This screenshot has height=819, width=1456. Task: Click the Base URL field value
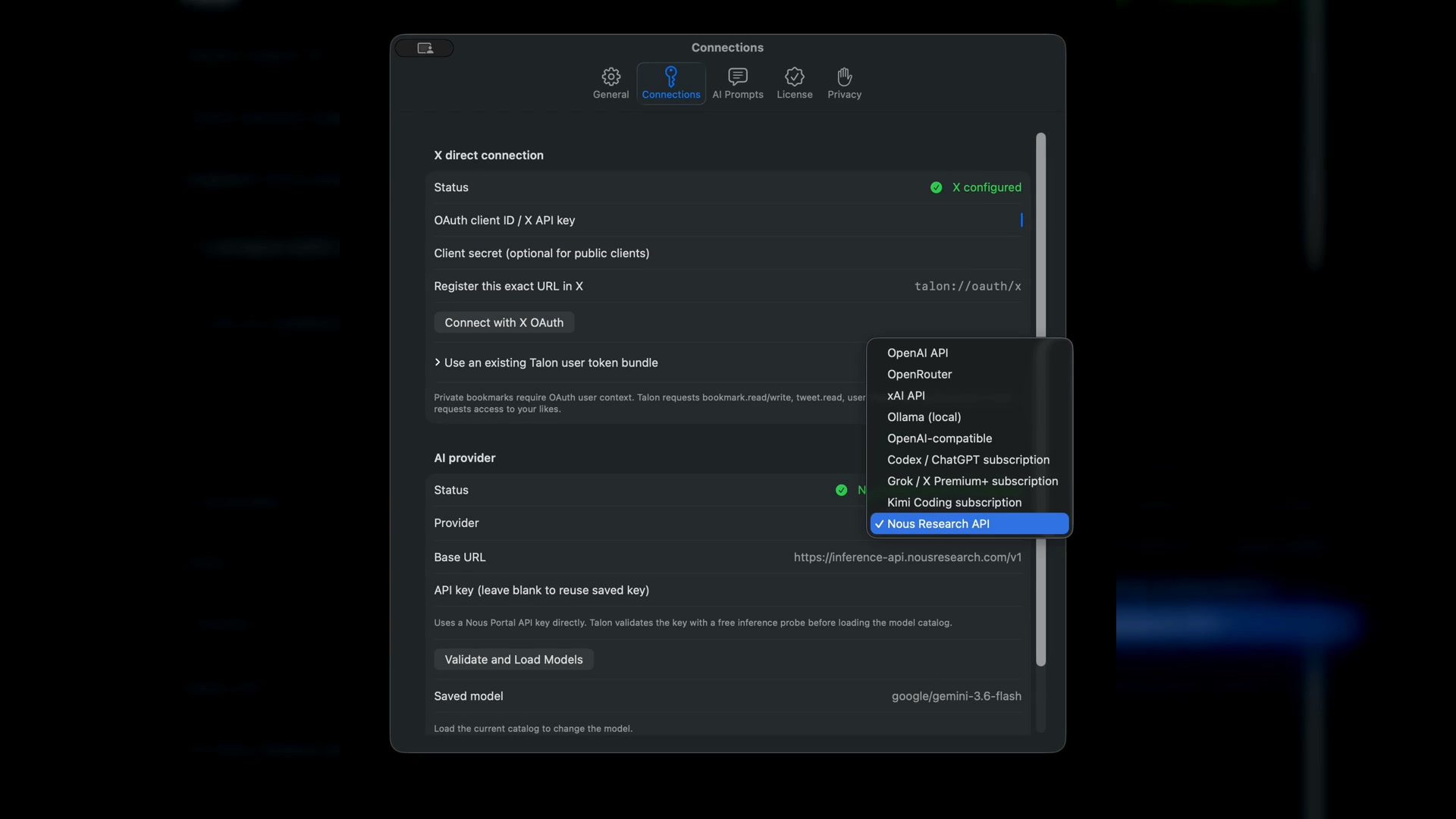[907, 557]
